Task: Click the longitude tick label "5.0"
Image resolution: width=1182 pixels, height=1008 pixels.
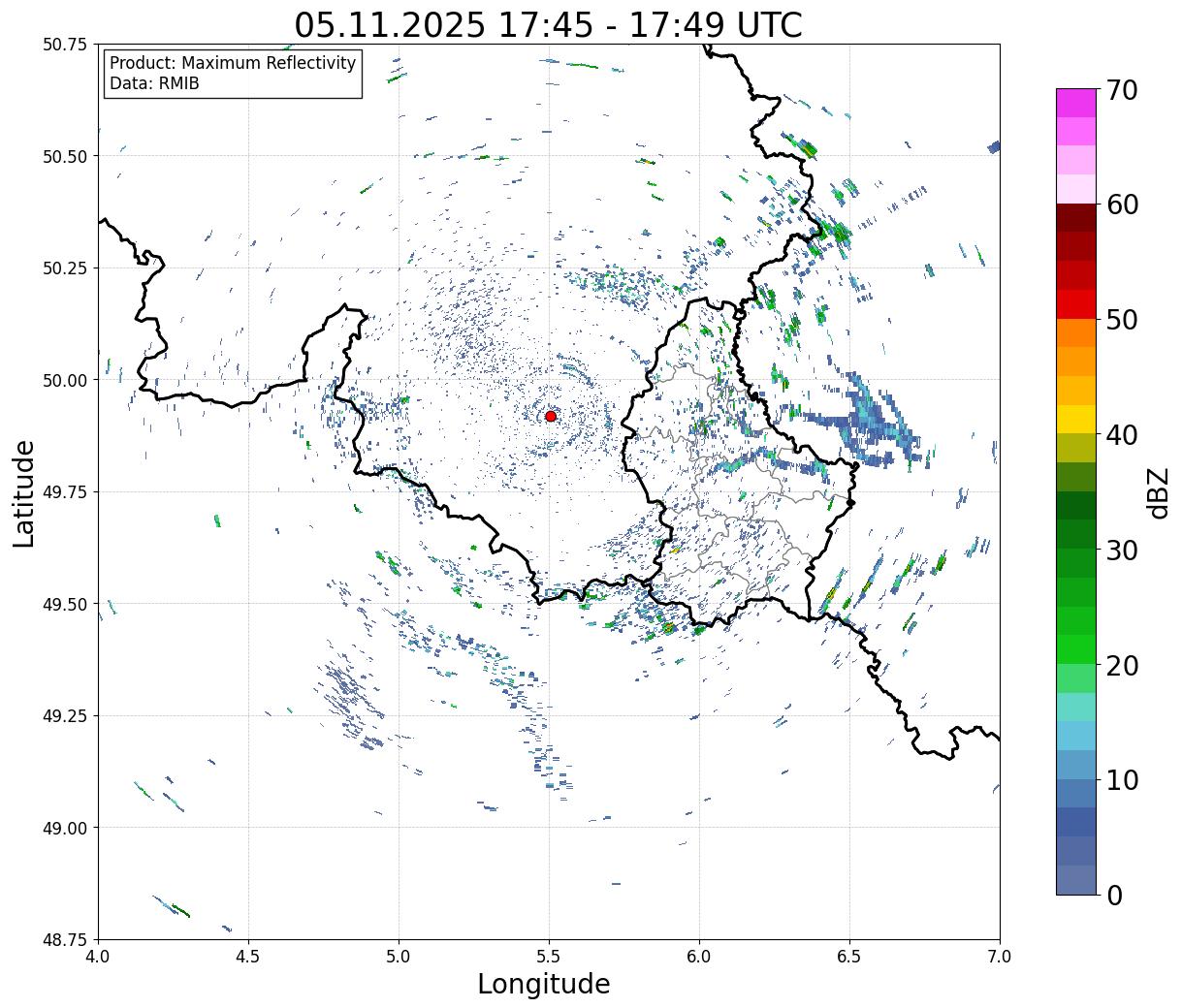Action: click(x=399, y=957)
